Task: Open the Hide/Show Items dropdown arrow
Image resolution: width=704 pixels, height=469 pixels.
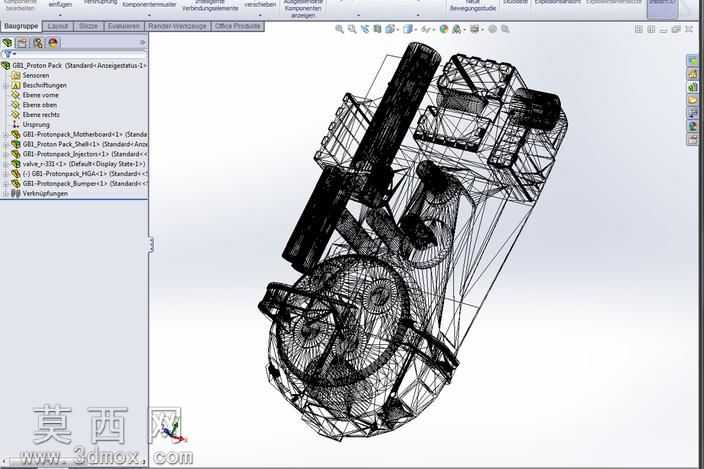Action: [x=433, y=30]
